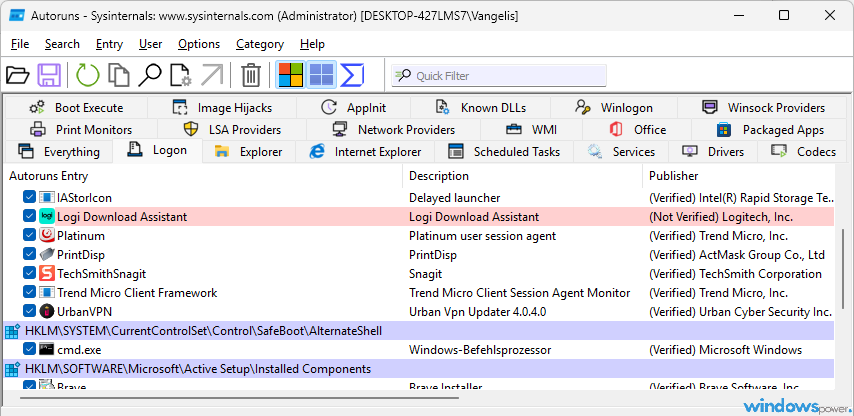Click the blue sigma VirusTotal icon

point(352,75)
